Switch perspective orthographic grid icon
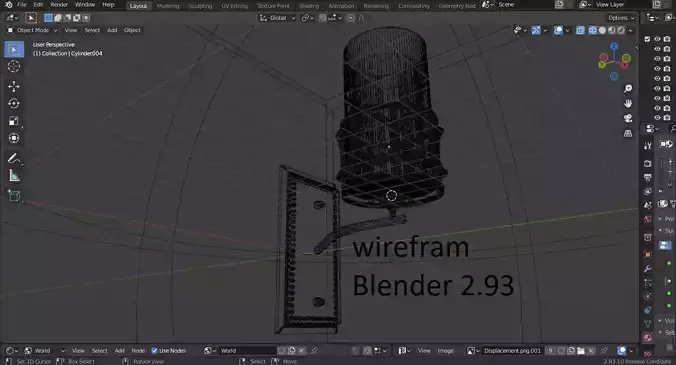The height and width of the screenshot is (365, 676). tap(628, 133)
